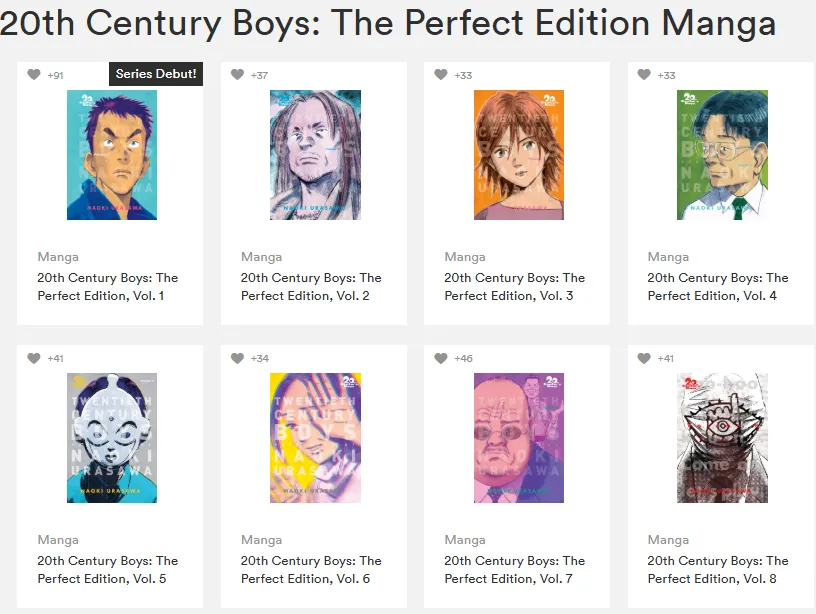View the Vol. 5 cover thumbnail
The image size is (816, 614).
click(x=112, y=438)
